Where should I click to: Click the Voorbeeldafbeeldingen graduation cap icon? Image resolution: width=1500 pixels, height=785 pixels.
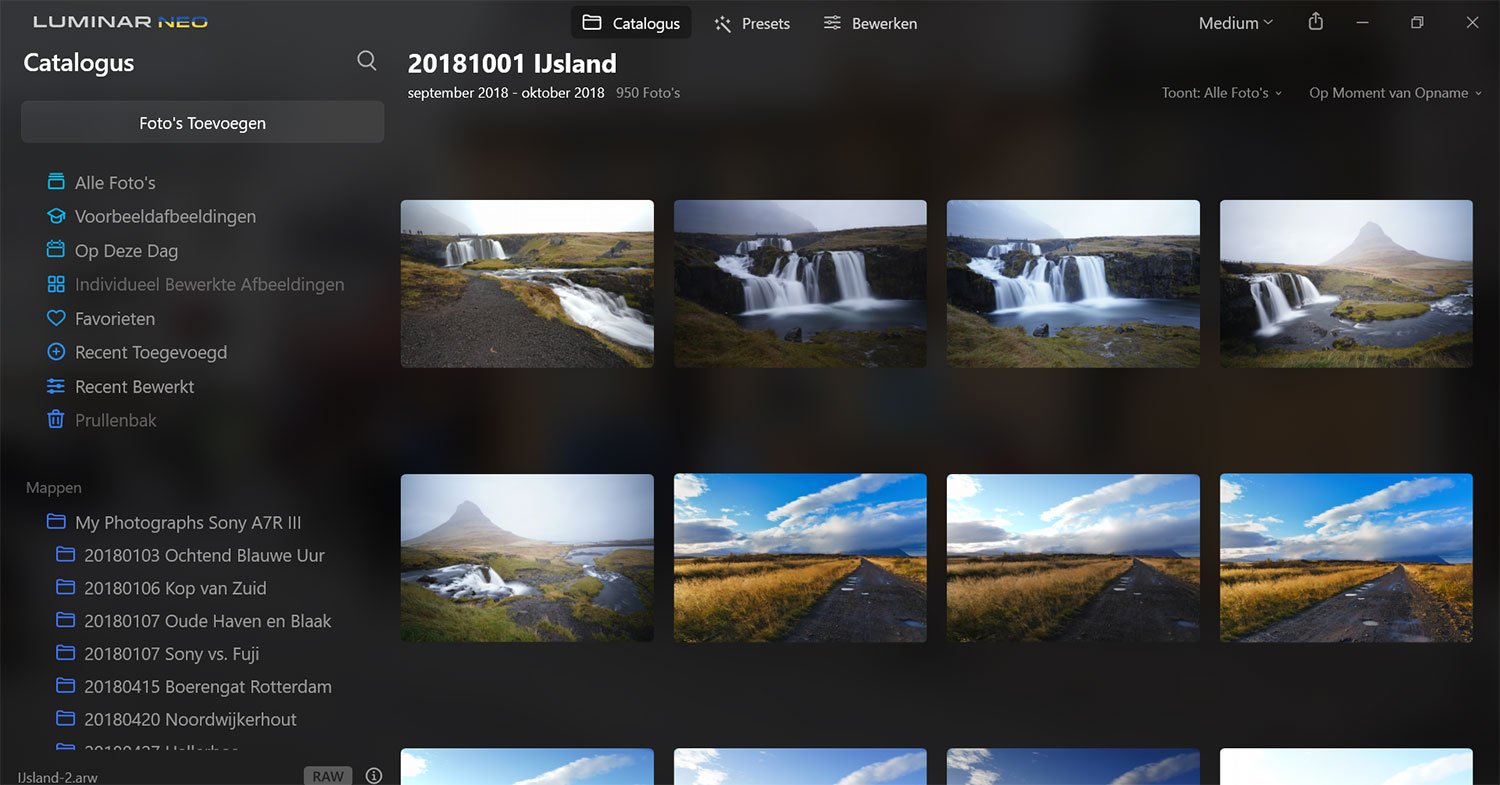56,216
